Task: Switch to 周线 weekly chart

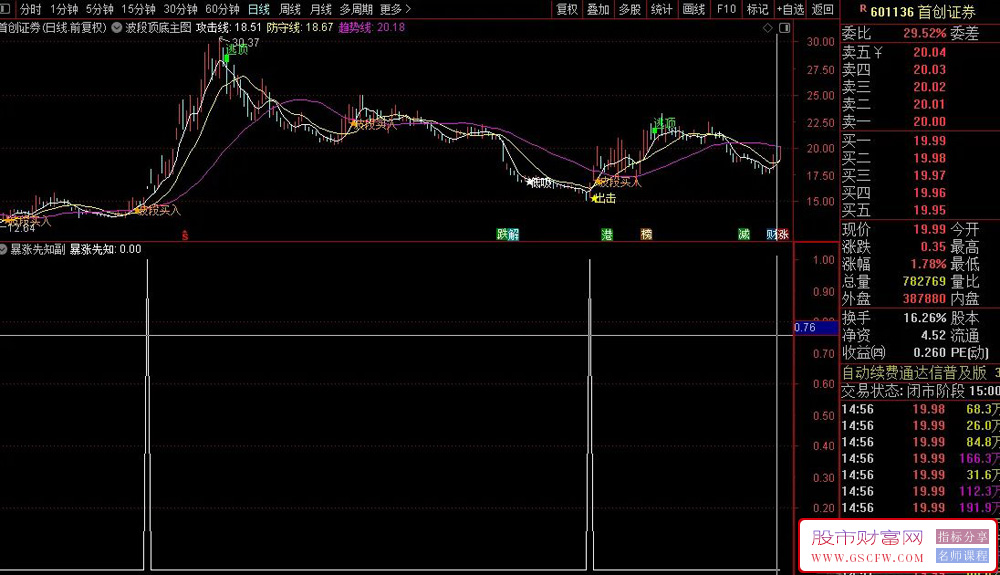Action: tap(290, 10)
